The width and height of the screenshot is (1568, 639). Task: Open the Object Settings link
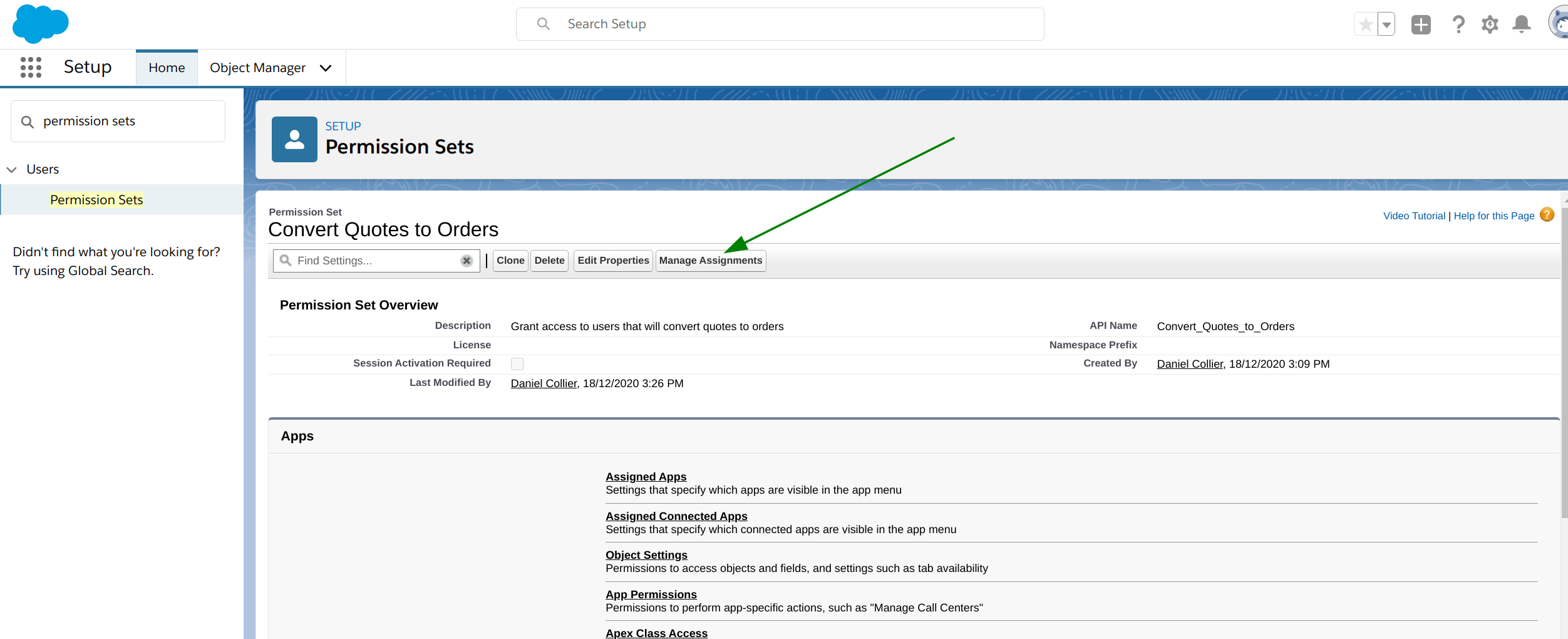646,555
